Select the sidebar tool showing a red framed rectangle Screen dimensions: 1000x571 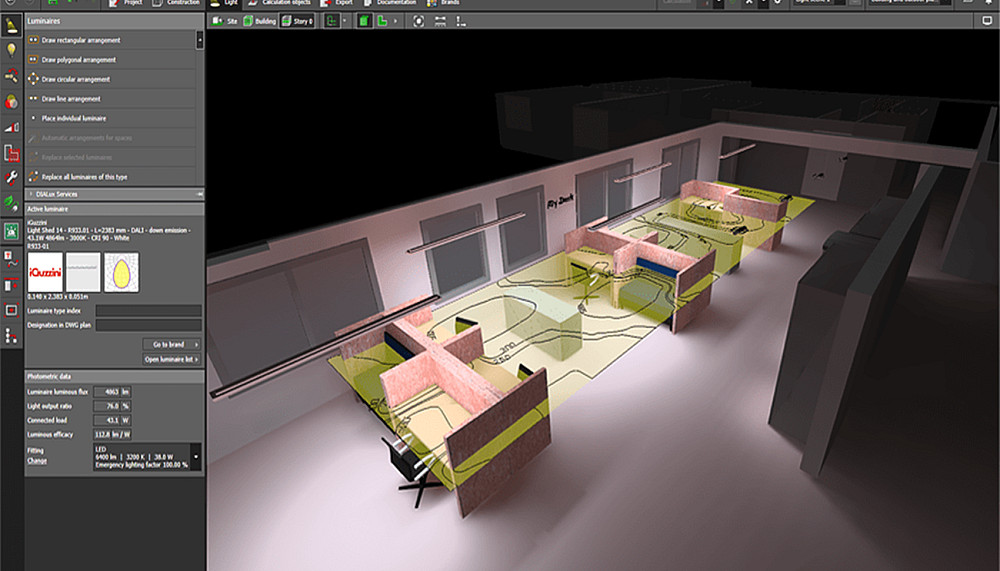tap(11, 310)
